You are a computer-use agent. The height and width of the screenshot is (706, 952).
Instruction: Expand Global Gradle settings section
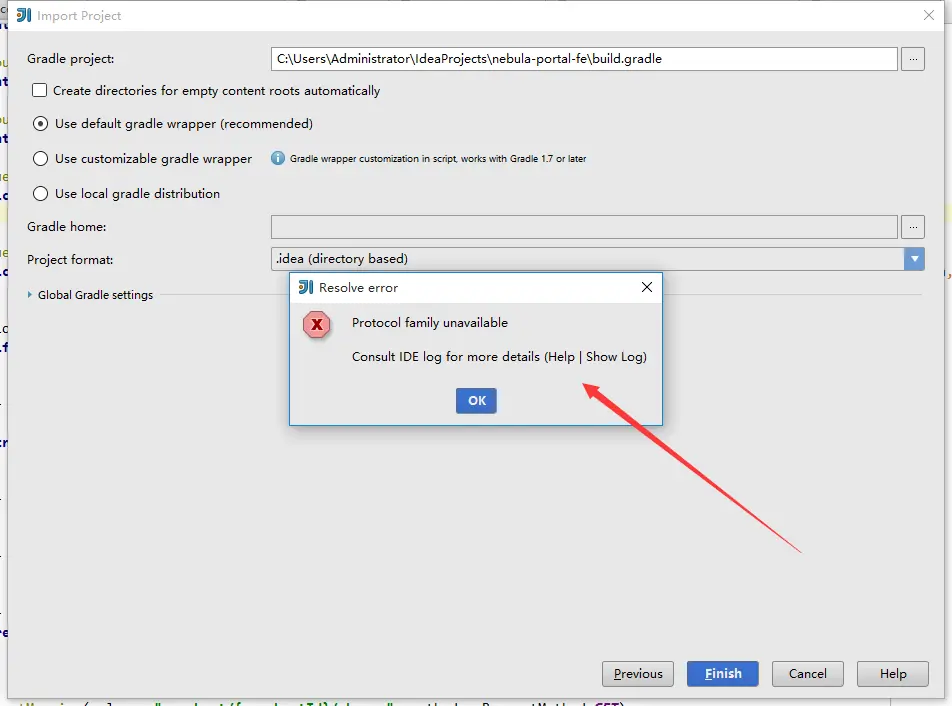(30, 295)
